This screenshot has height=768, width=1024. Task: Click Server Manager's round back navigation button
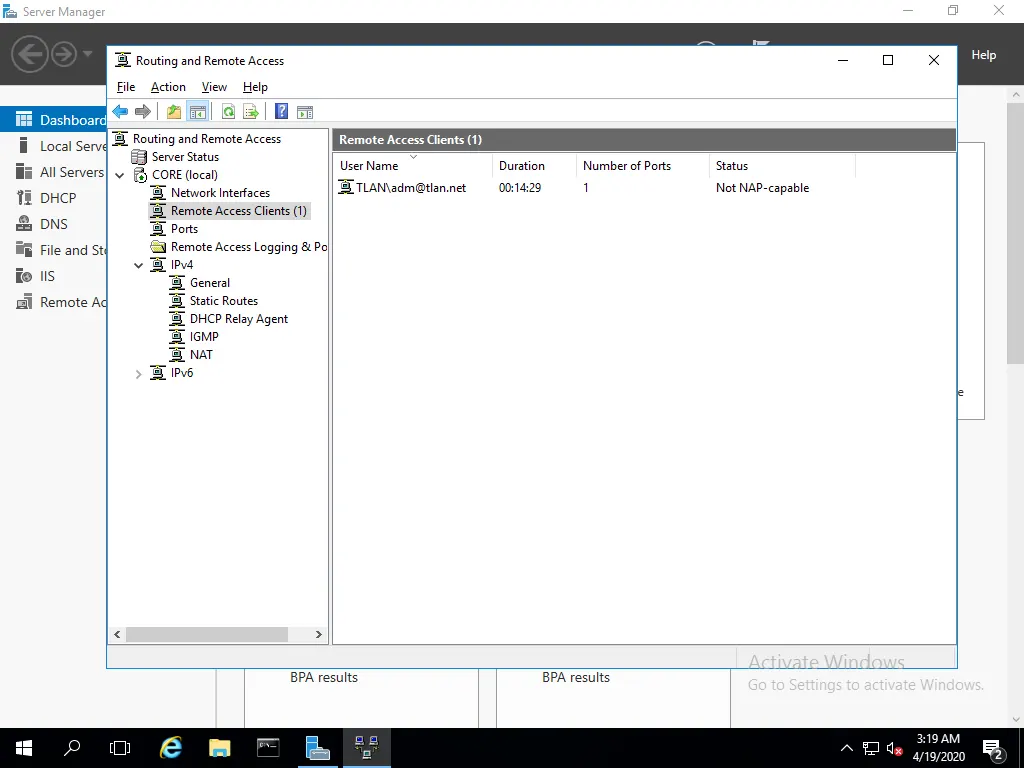point(29,54)
